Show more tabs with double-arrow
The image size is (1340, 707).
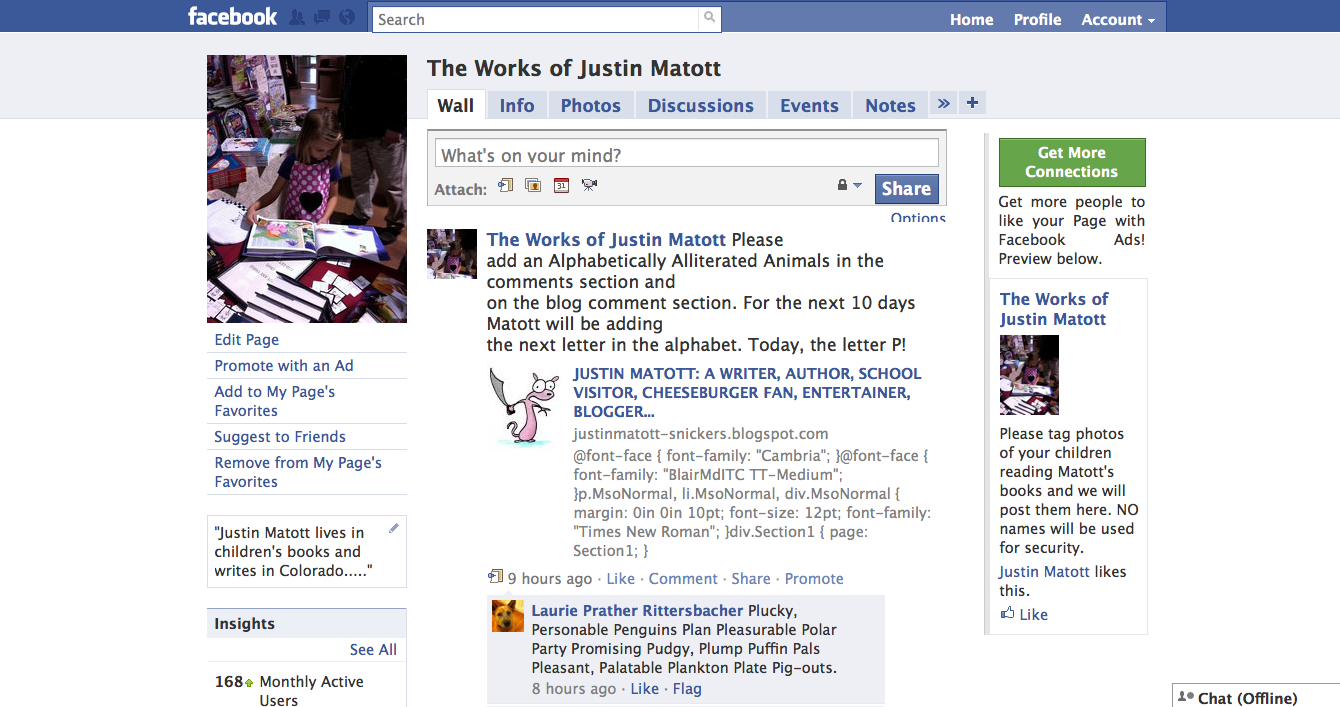(x=943, y=103)
